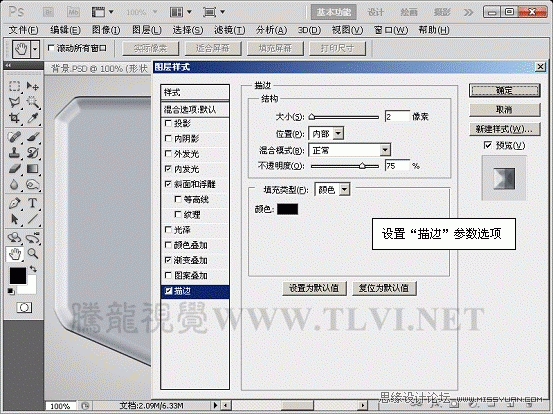Image resolution: width=553 pixels, height=414 pixels.
Task: Select the Gradient tool
Action: (33, 169)
